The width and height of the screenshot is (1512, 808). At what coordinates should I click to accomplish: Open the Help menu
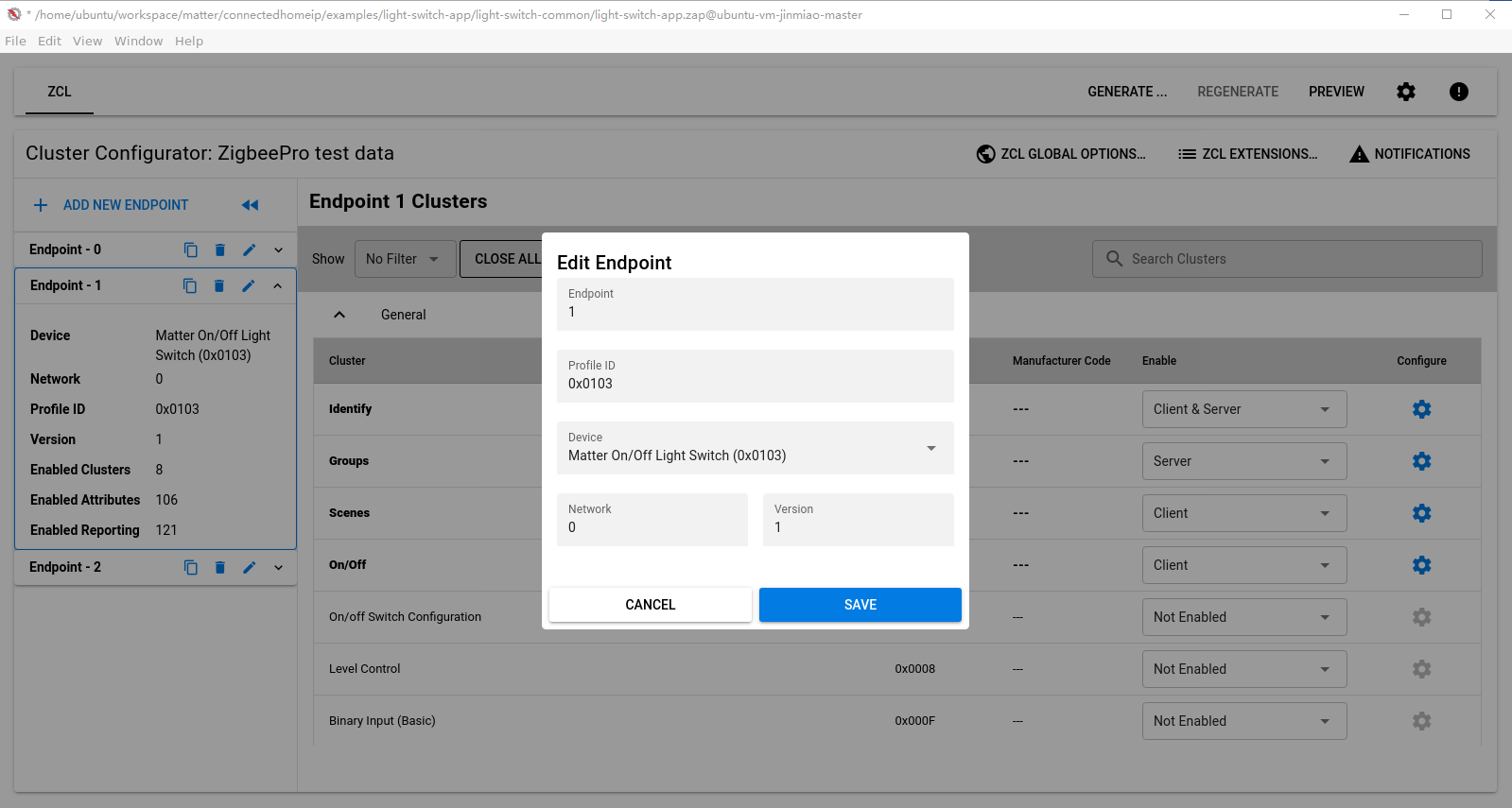(189, 41)
